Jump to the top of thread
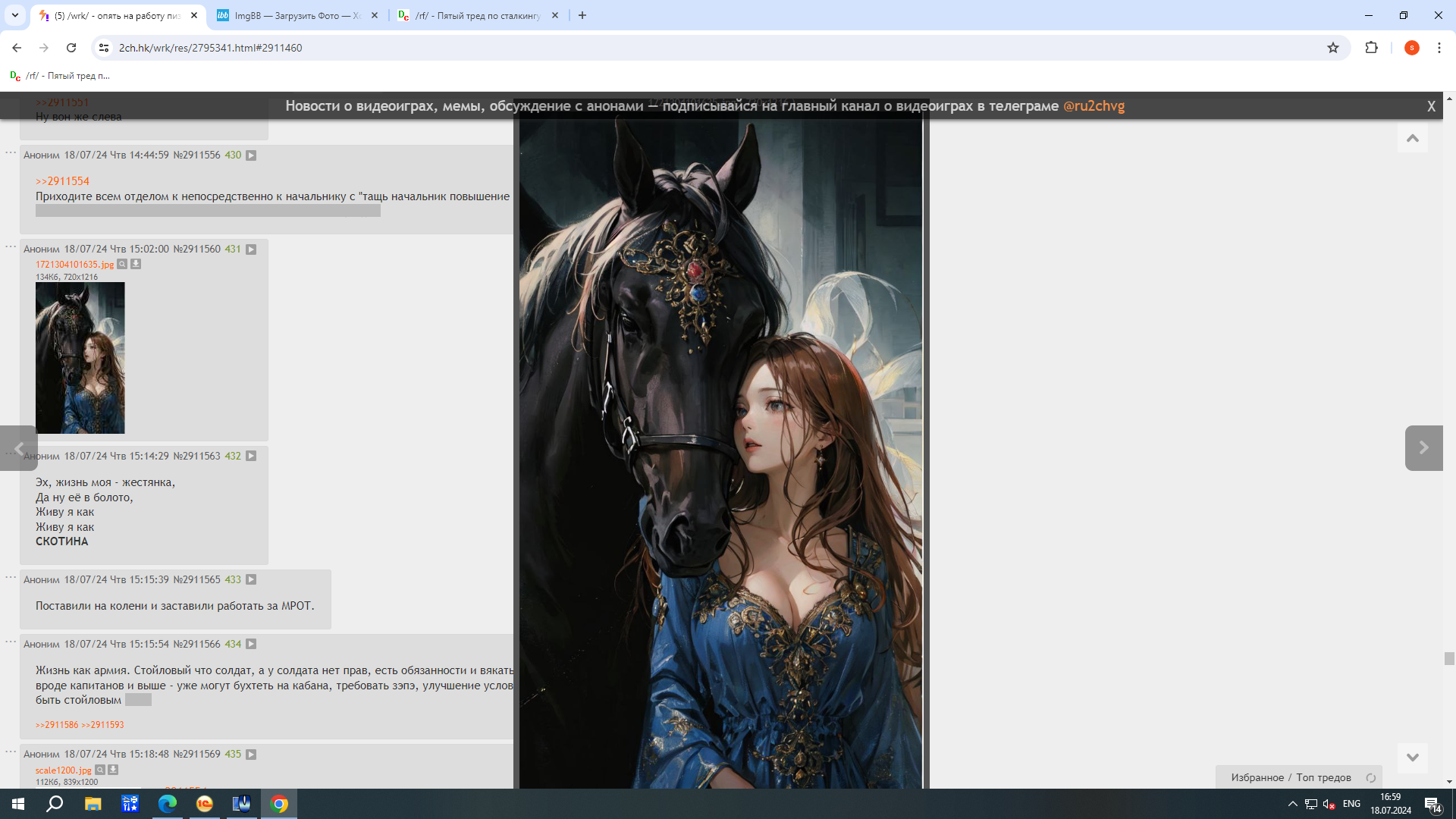The width and height of the screenshot is (1456, 819). click(x=1412, y=138)
